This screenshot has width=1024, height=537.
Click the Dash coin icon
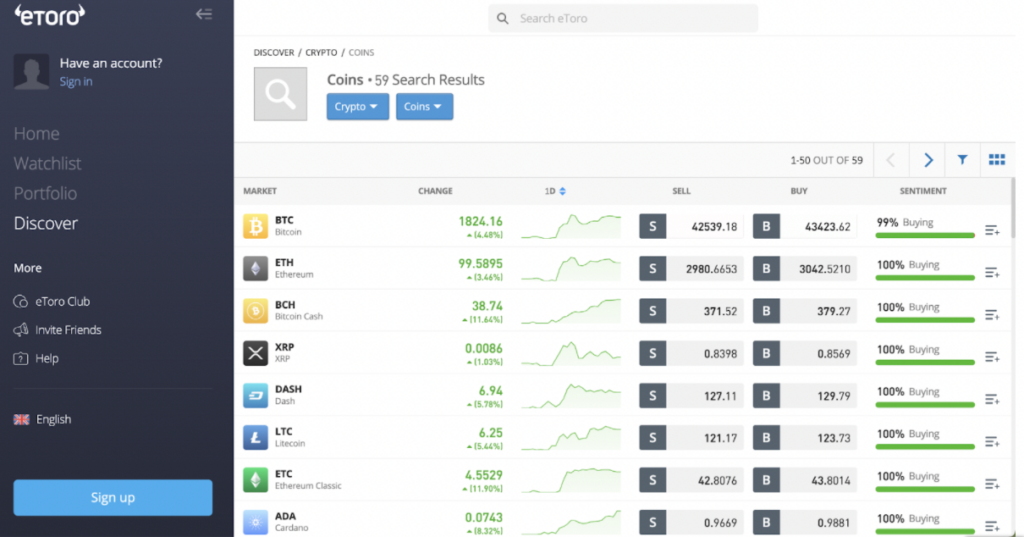click(x=255, y=395)
